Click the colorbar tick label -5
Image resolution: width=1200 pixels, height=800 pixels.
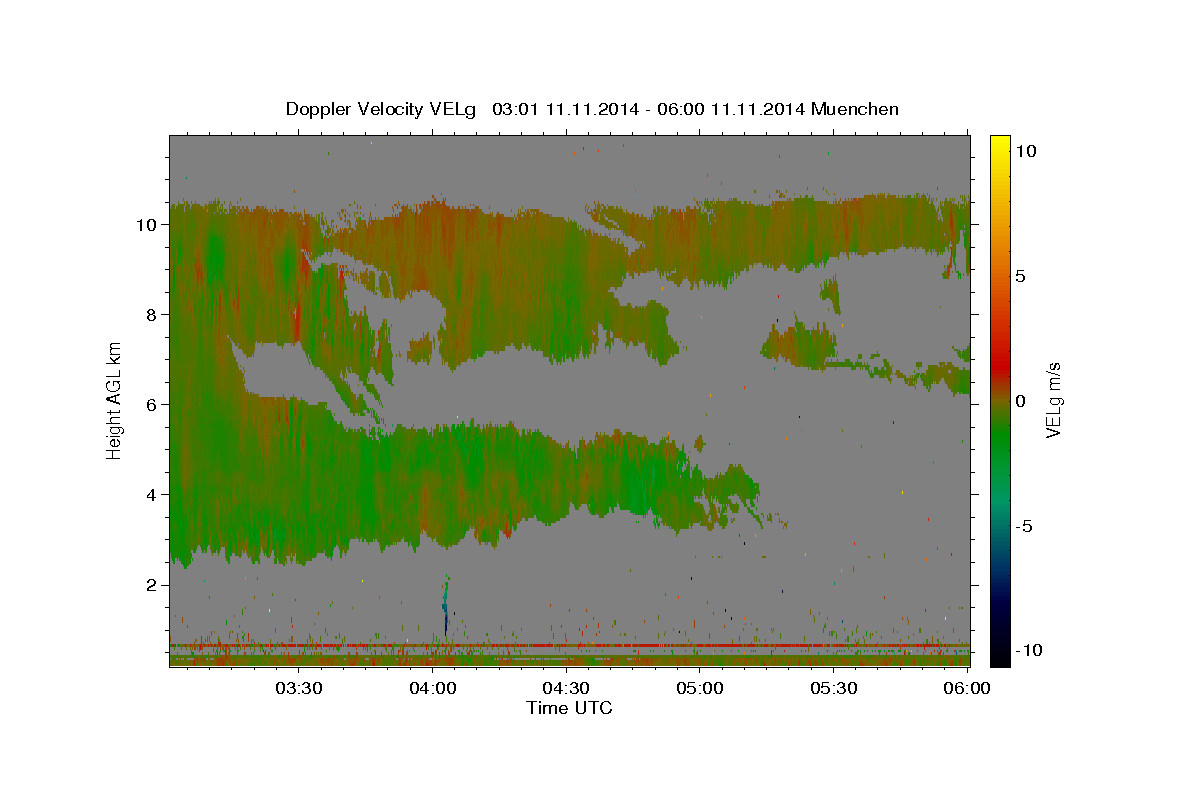pos(1024,526)
